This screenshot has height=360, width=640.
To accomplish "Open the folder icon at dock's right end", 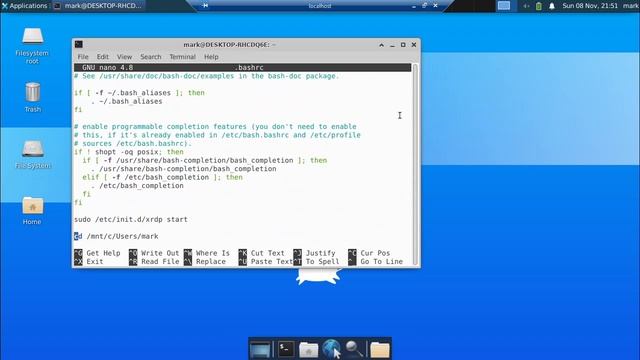I will (x=380, y=350).
